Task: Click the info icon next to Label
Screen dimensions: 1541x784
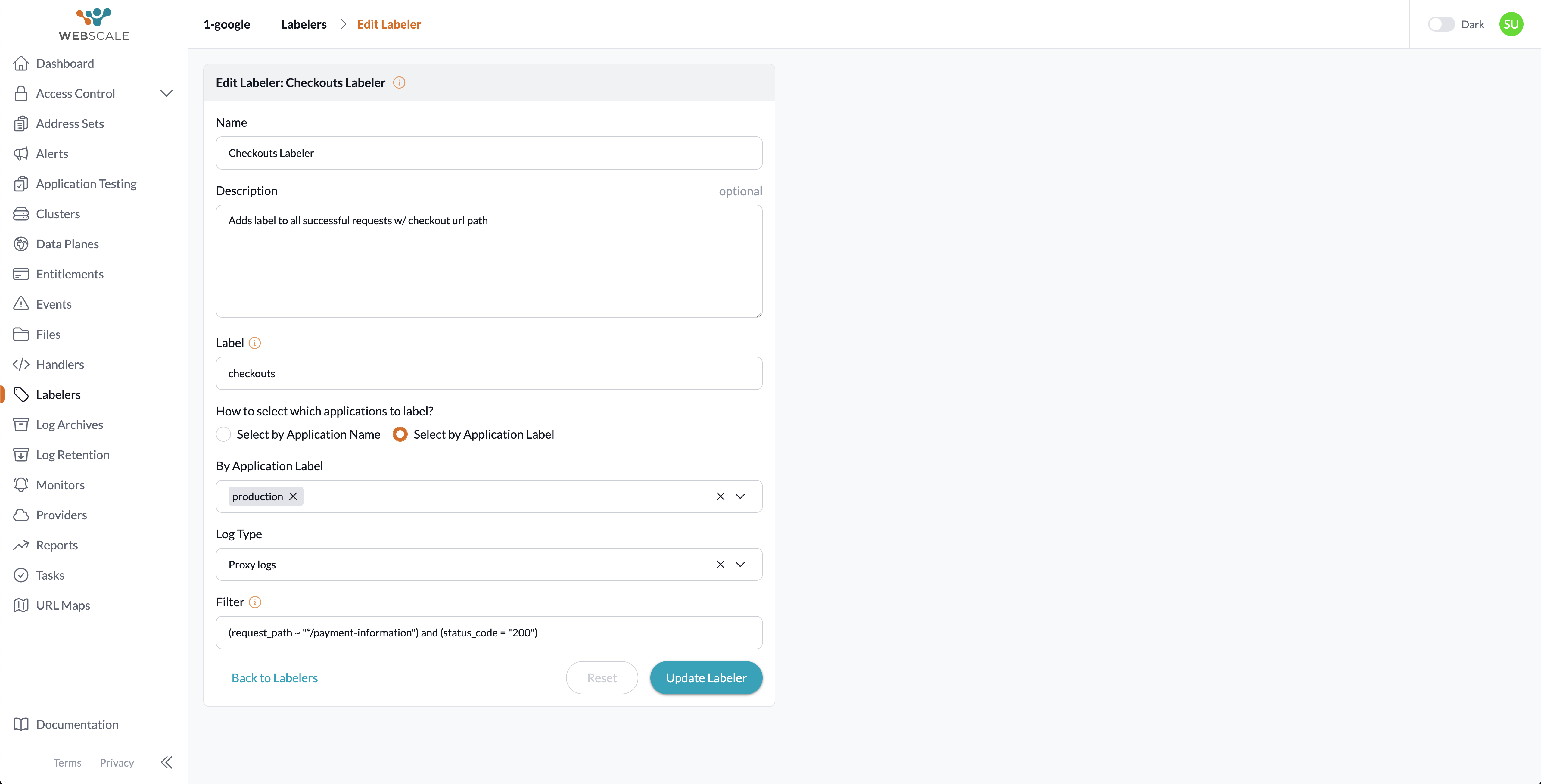Action: tap(255, 343)
